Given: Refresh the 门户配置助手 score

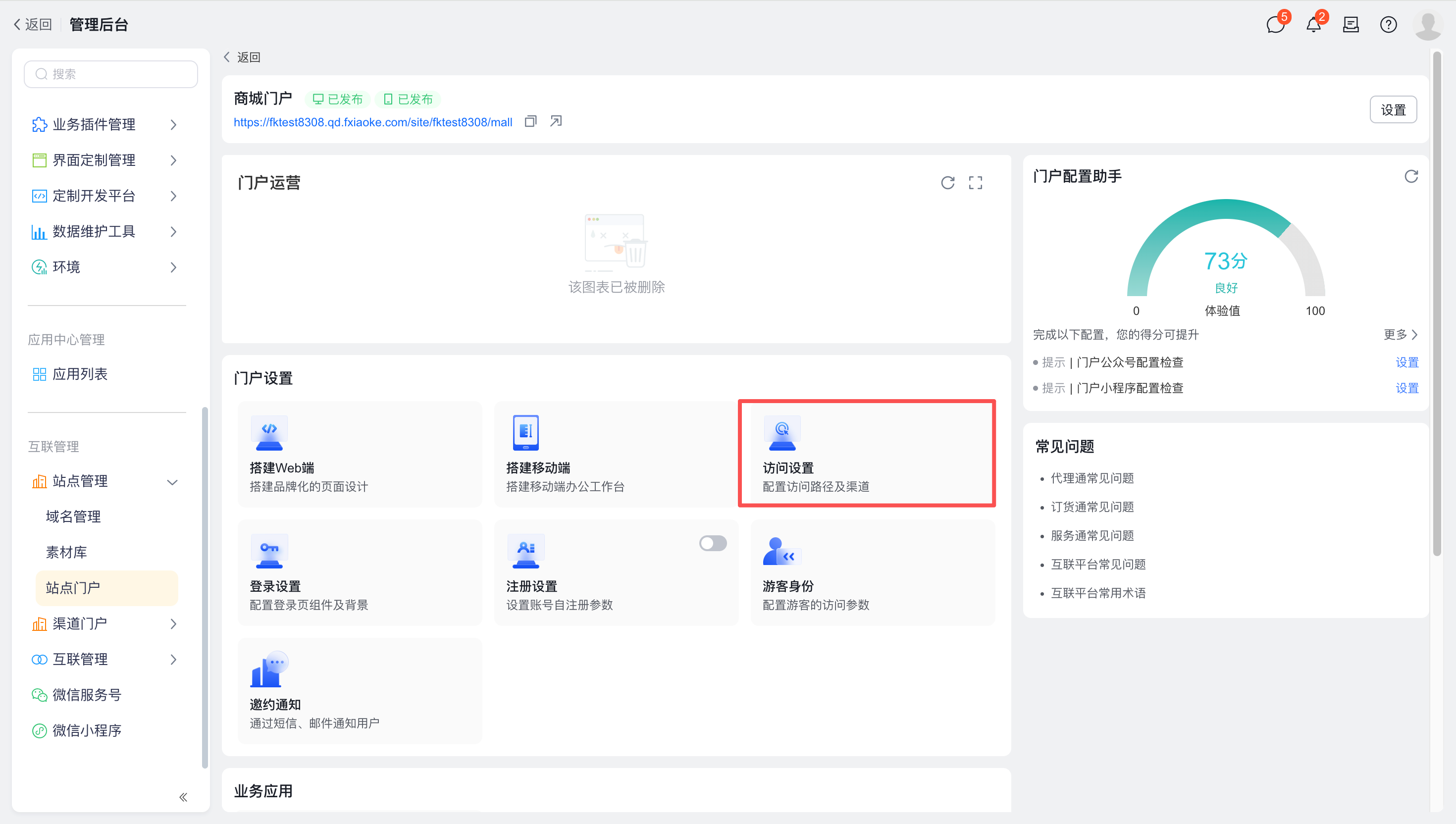Looking at the screenshot, I should tap(1411, 177).
